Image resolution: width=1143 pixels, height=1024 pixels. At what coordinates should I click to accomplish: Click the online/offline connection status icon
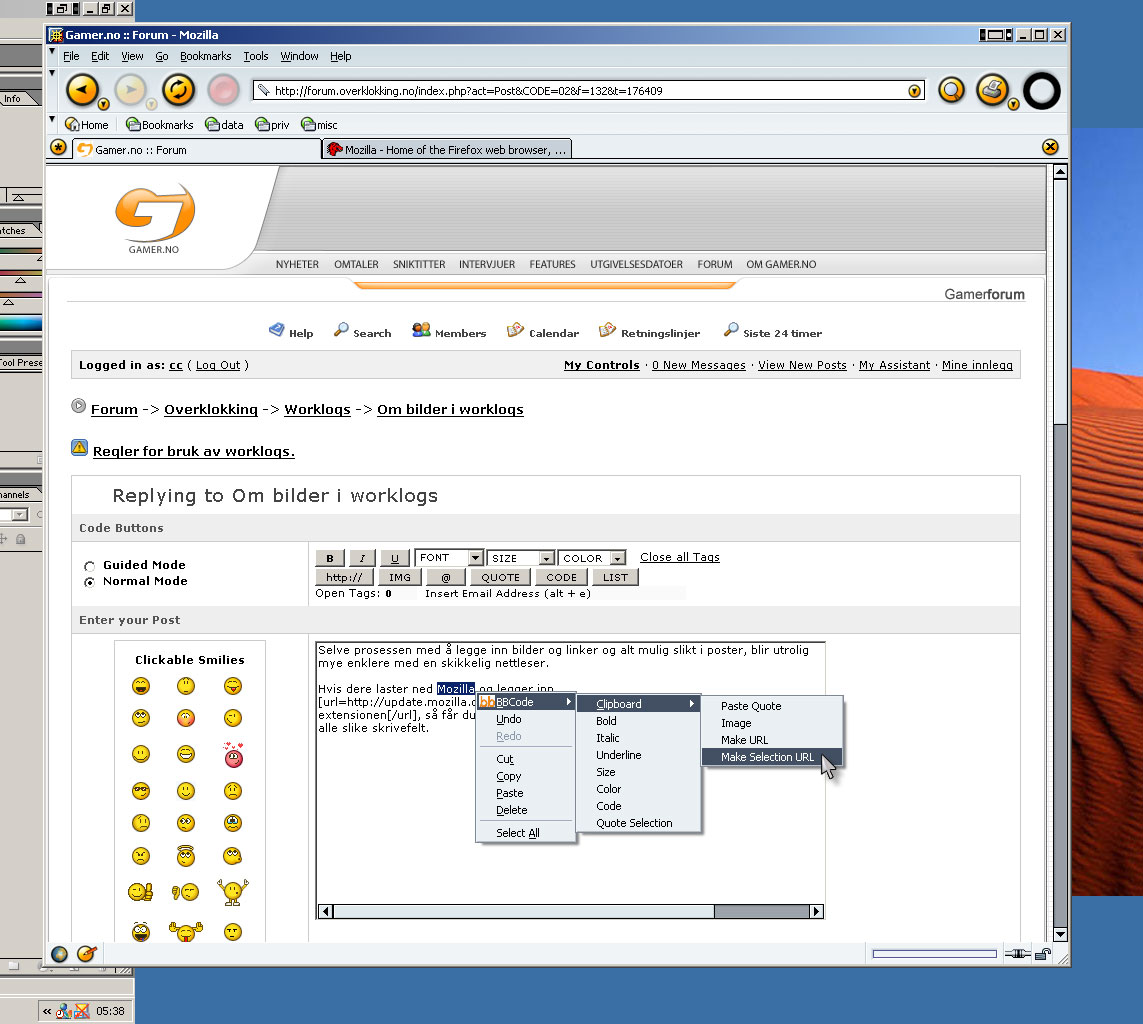tap(1017, 953)
